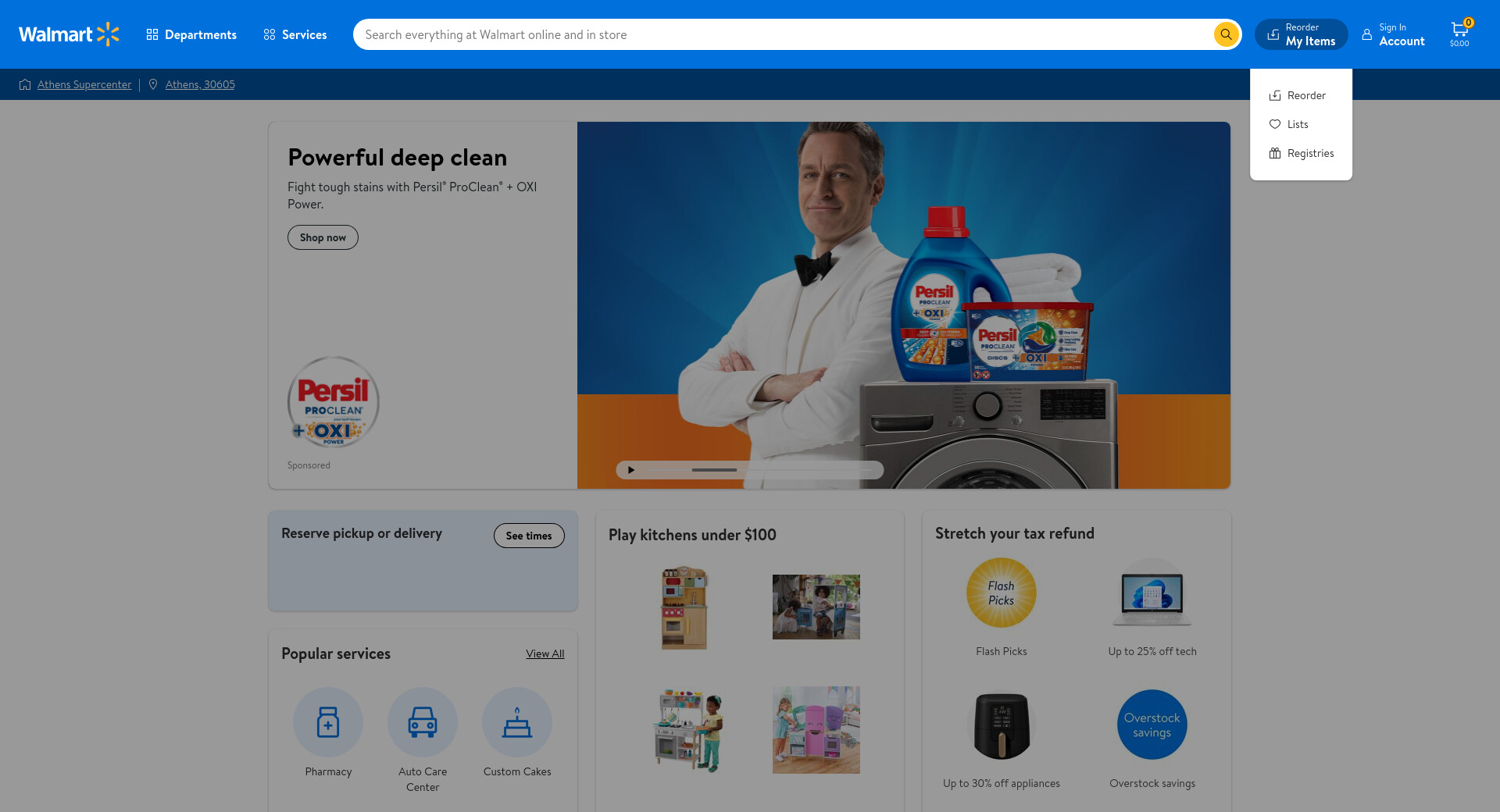Screen dimensions: 1500x812
Task: Click the air fryer appliance image
Action: click(1002, 725)
